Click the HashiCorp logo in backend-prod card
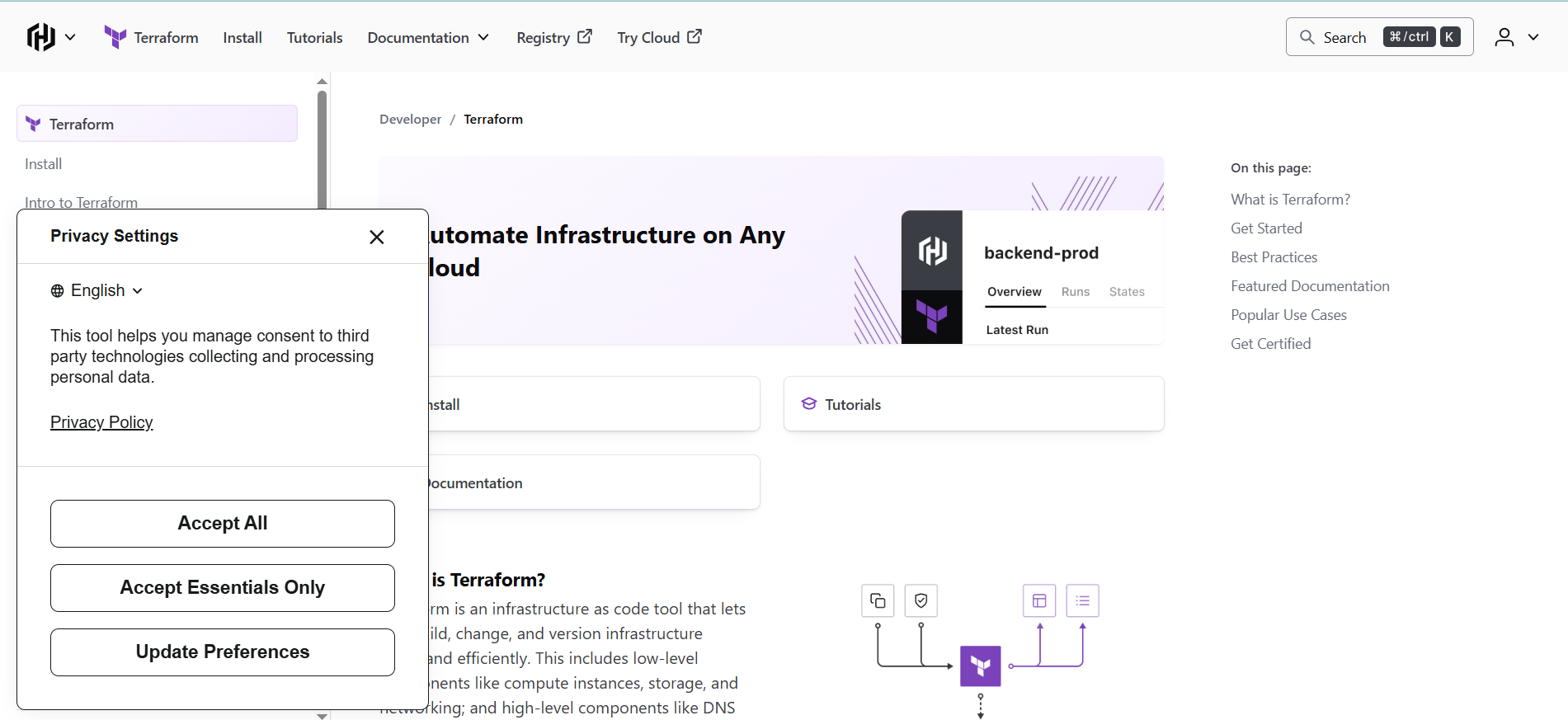1568x720 pixels. point(932,251)
